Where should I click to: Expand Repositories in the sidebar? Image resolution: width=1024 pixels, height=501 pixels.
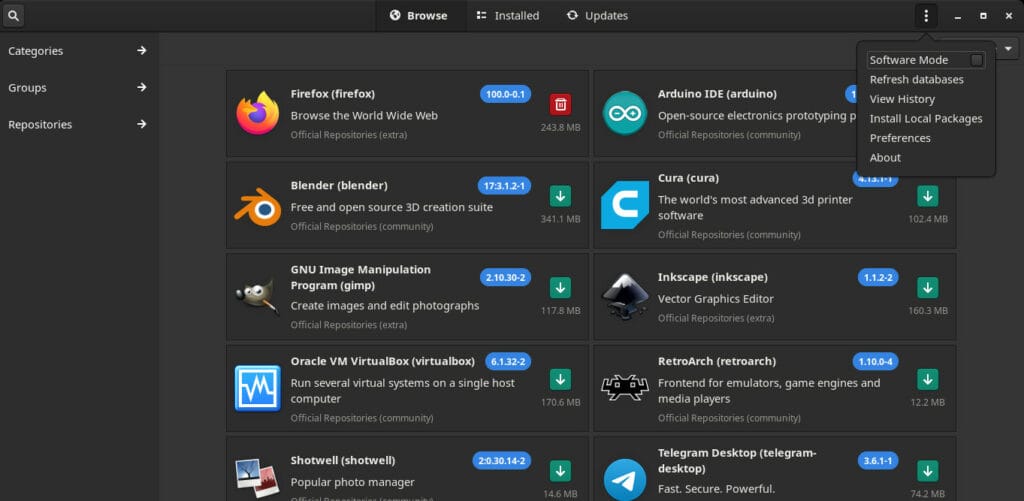pyautogui.click(x=78, y=124)
